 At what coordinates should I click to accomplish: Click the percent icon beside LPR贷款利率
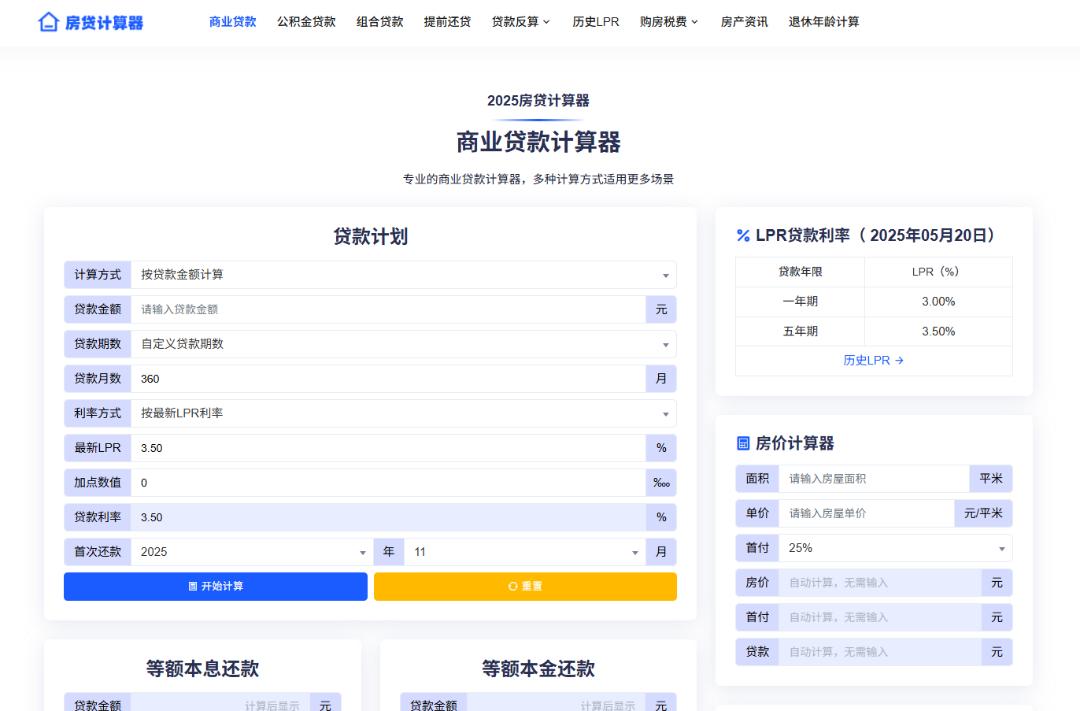pos(743,236)
